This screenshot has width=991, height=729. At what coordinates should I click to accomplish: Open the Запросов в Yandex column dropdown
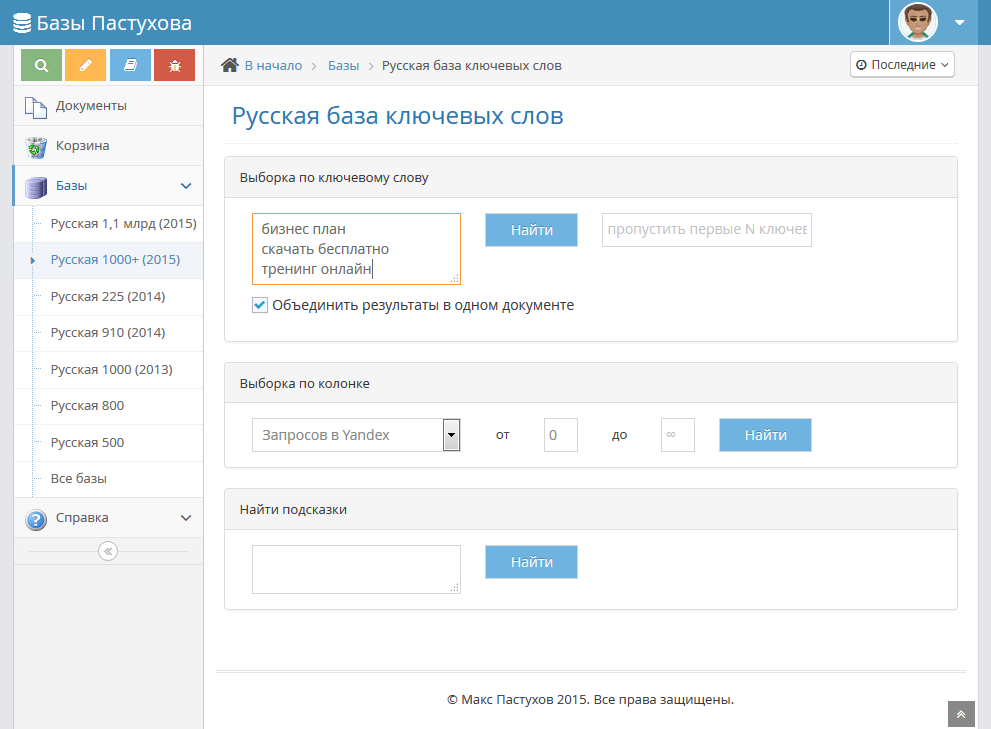point(450,434)
